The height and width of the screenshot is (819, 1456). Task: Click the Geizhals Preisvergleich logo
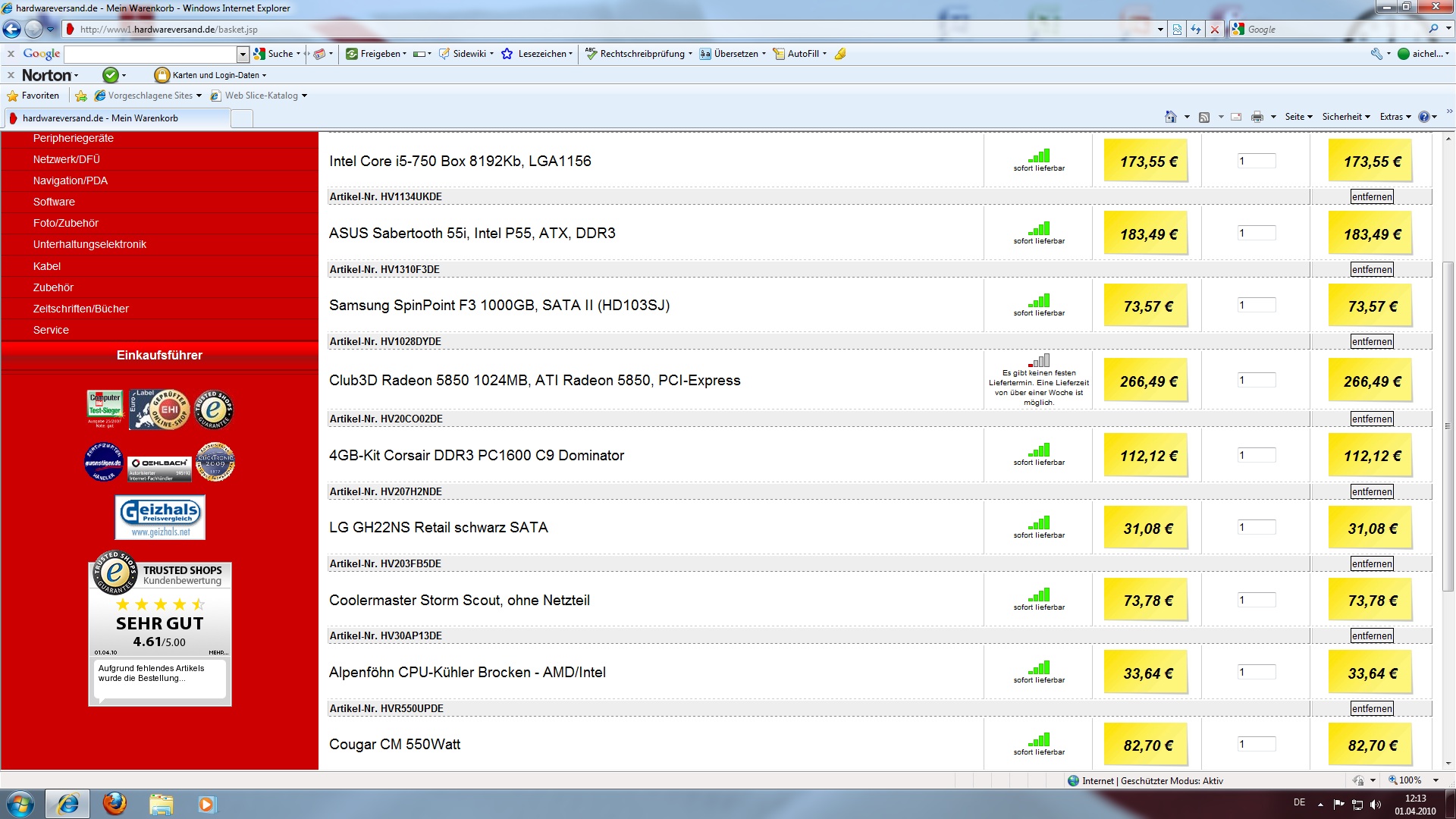[x=159, y=517]
